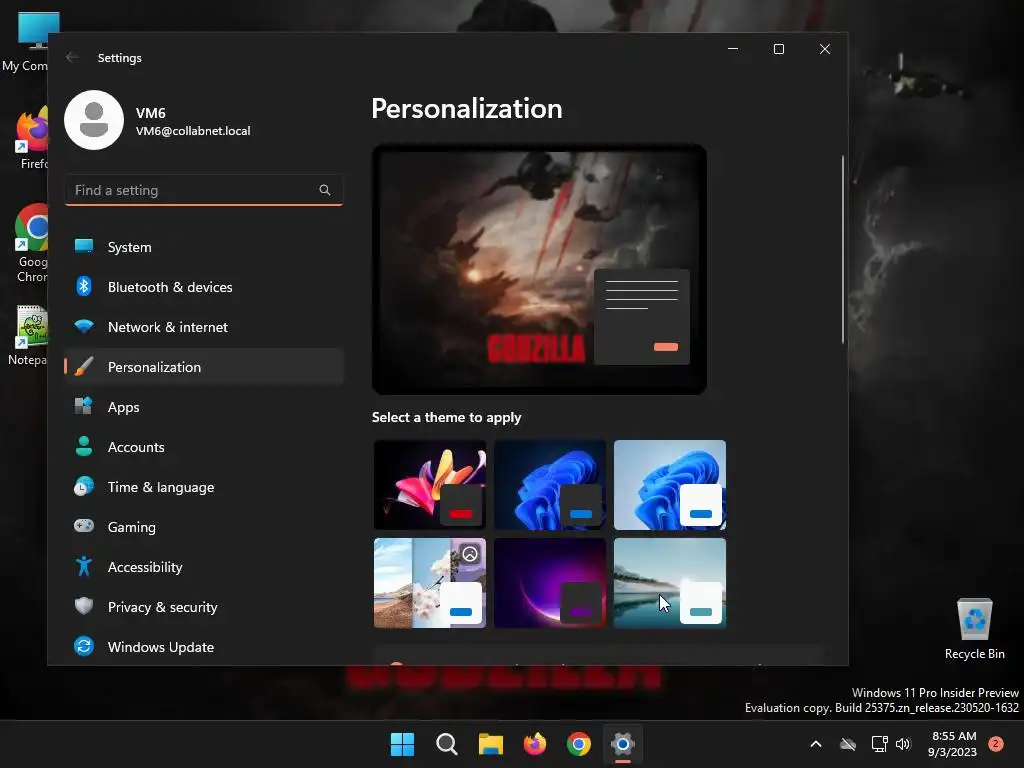Open the Apps settings category
This screenshot has width=1024, height=768.
pyautogui.click(x=204, y=406)
